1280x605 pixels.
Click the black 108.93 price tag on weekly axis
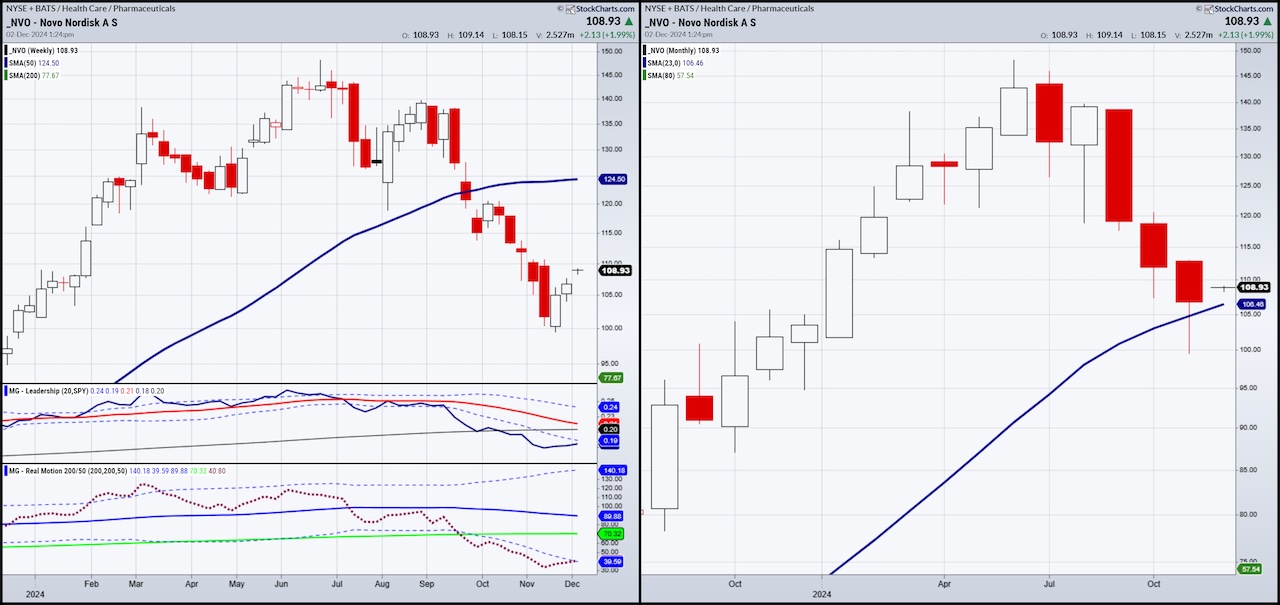pyautogui.click(x=615, y=270)
